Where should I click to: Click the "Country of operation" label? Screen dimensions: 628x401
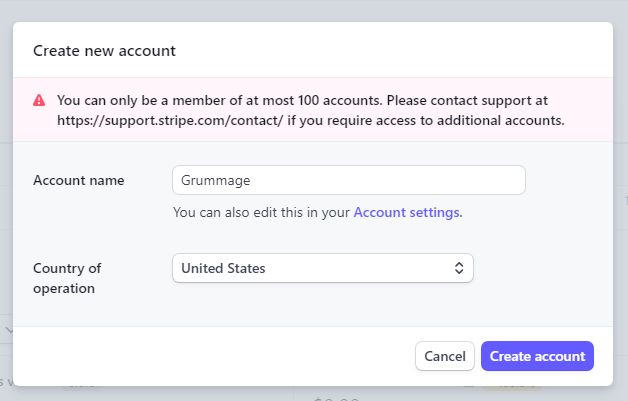click(x=67, y=278)
